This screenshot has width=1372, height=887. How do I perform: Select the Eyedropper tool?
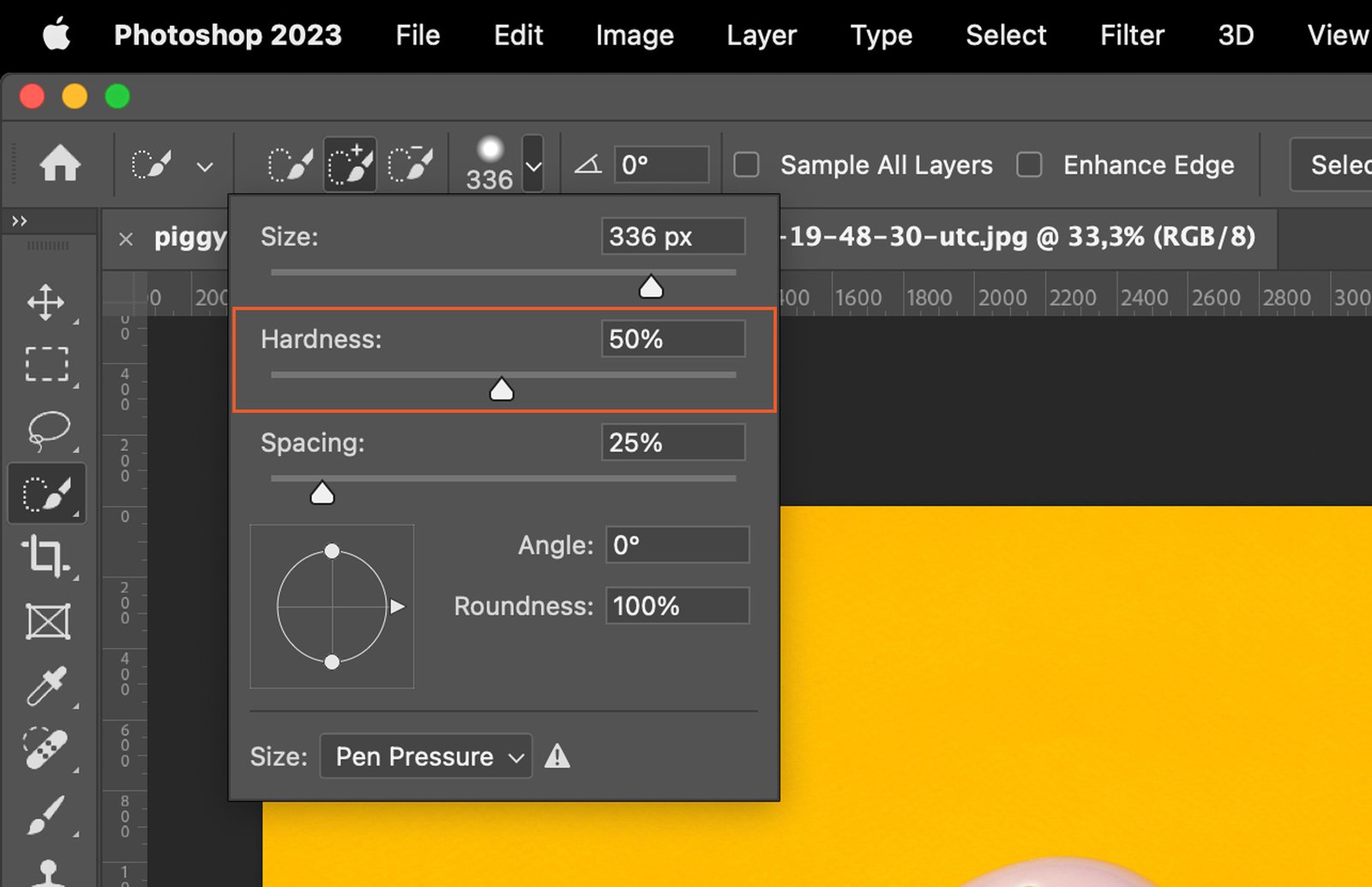point(46,686)
